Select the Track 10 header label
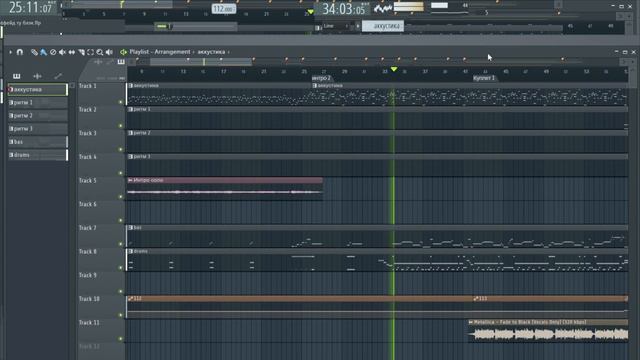 89,299
